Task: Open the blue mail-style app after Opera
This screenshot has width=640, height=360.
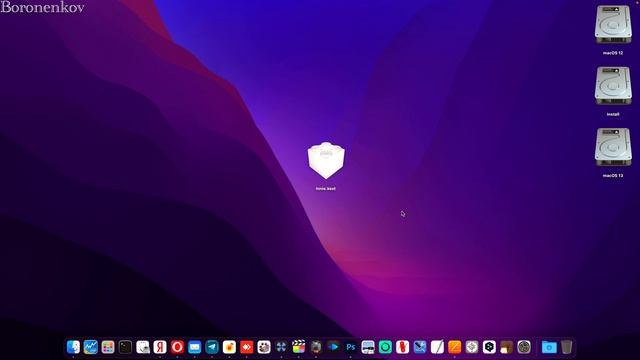Action: point(195,347)
